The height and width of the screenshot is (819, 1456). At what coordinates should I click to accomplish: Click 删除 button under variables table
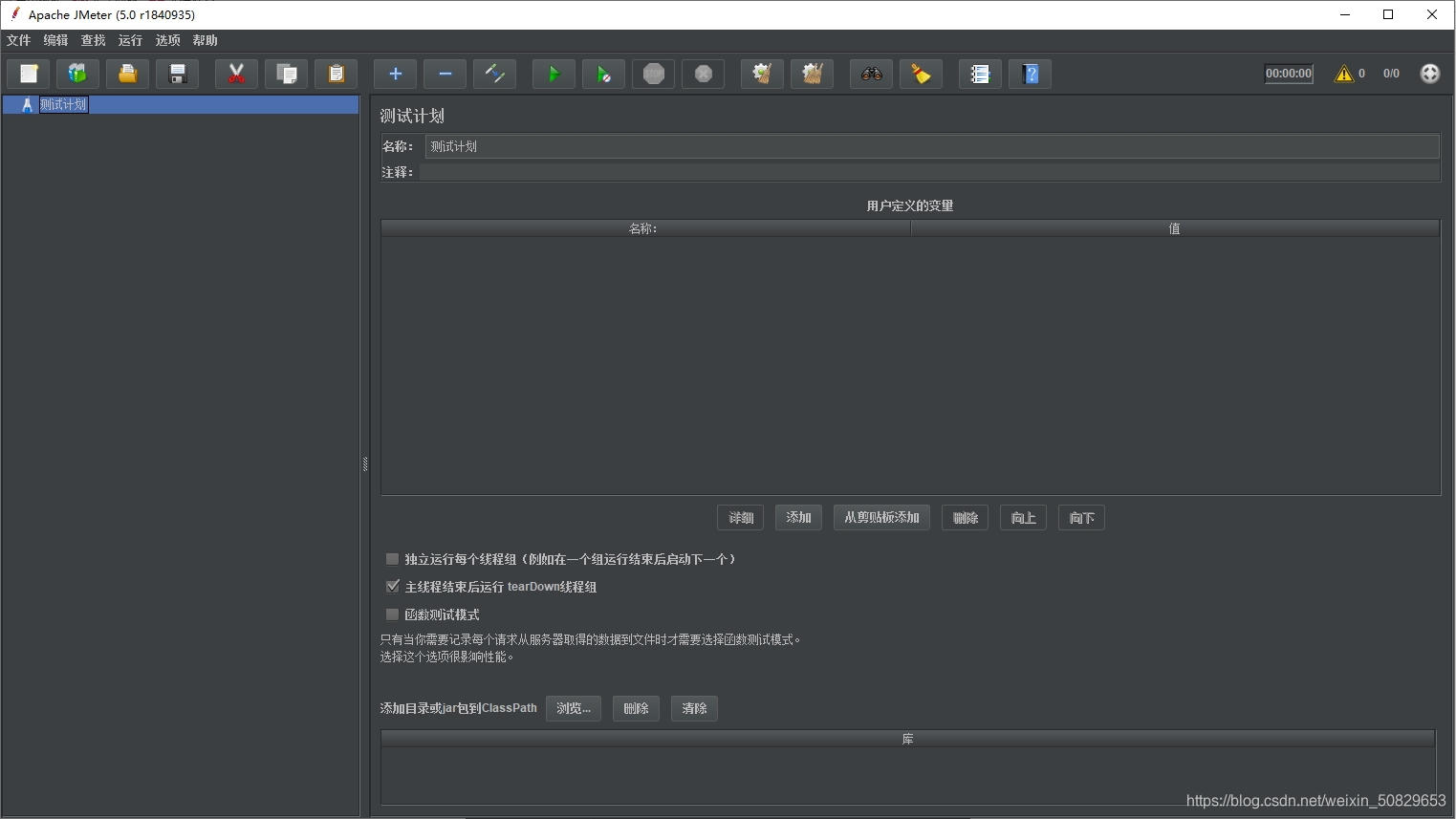tap(966, 518)
